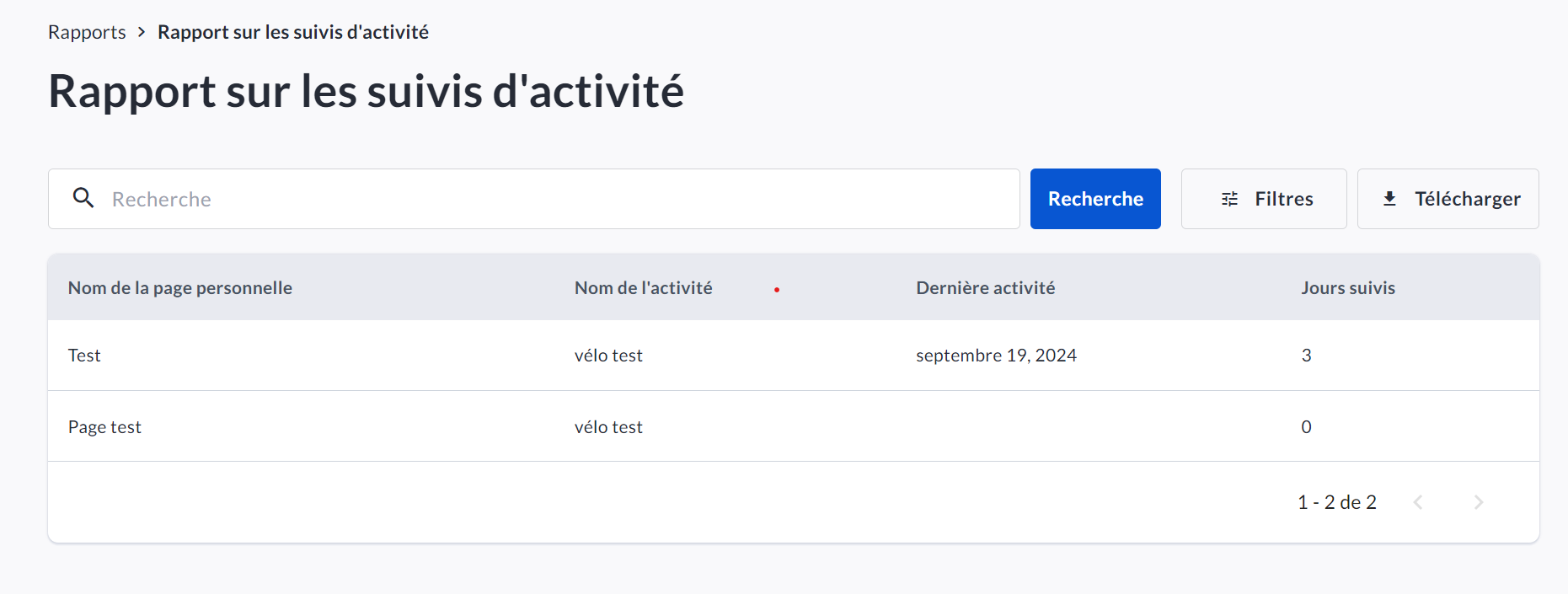Sort by Nom de l'activité column
1568x594 pixels.
coord(644,288)
